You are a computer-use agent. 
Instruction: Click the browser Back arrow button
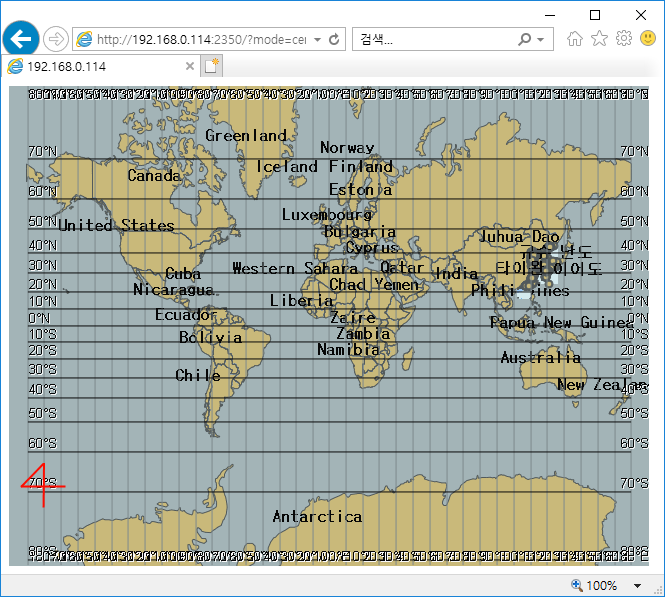(x=20, y=39)
